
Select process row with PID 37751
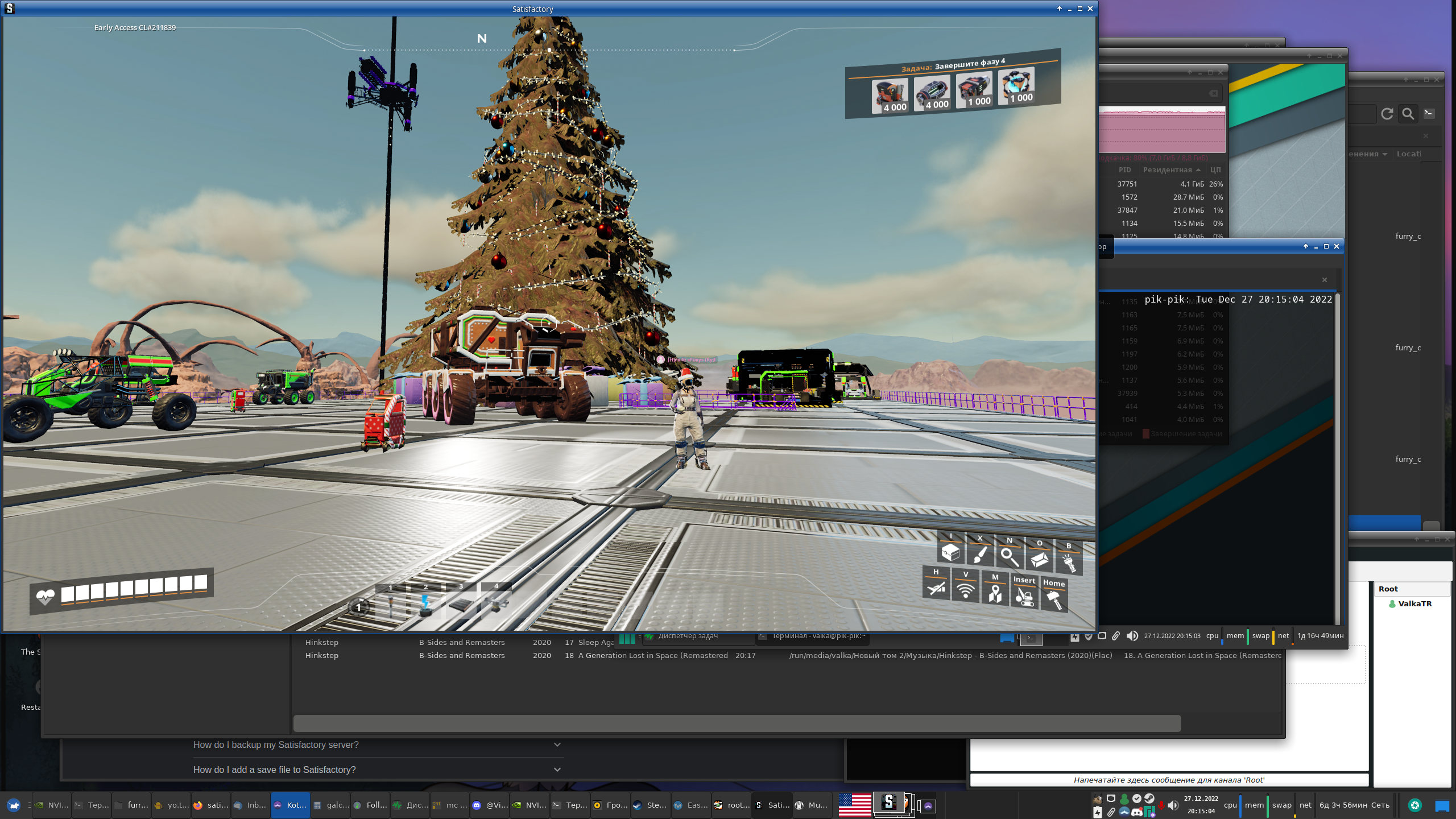(x=1163, y=184)
